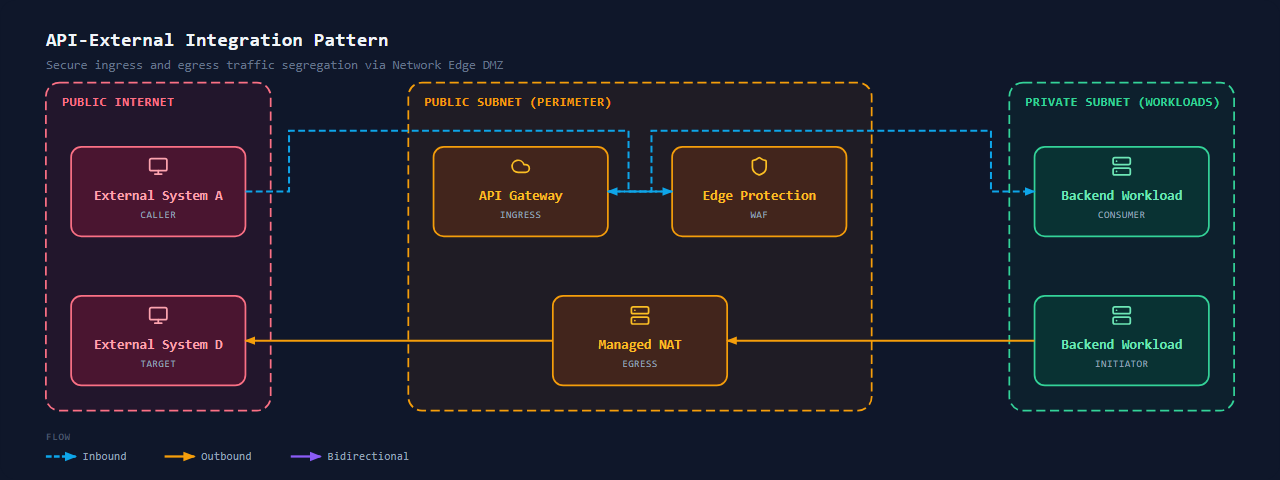This screenshot has height=480, width=1280.
Task: Click the WAF subtitle text
Action: (759, 215)
